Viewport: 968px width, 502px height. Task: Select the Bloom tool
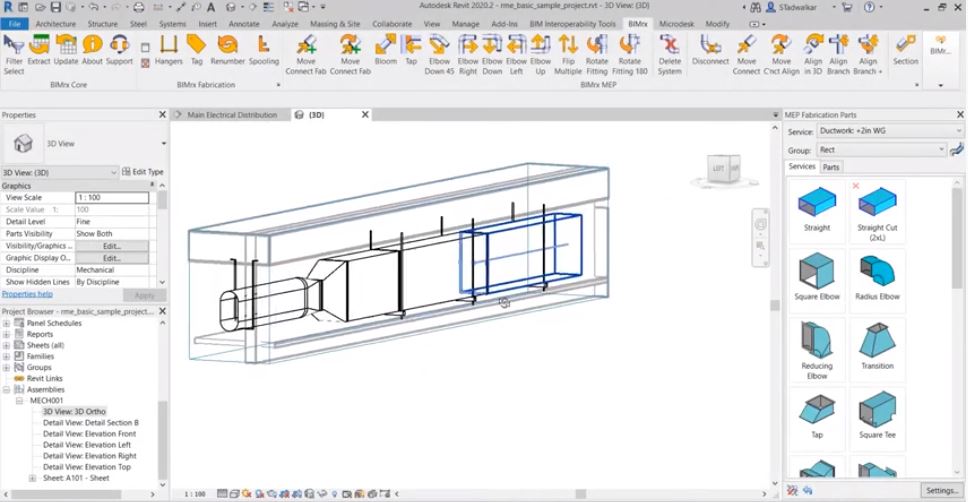click(x=385, y=49)
